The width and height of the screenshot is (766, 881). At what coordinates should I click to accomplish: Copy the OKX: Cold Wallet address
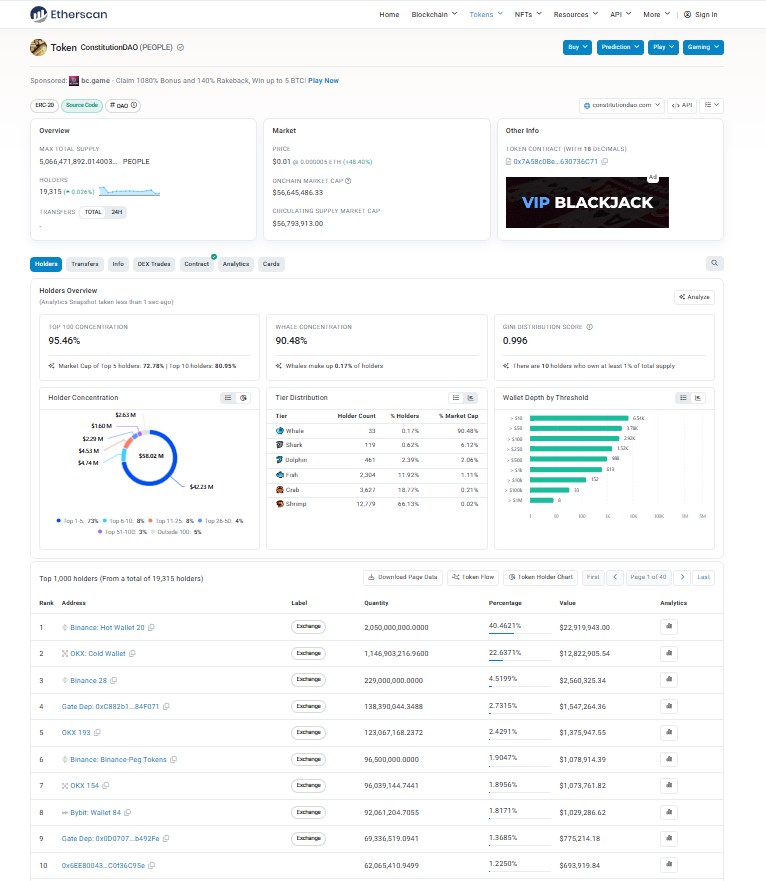point(132,653)
